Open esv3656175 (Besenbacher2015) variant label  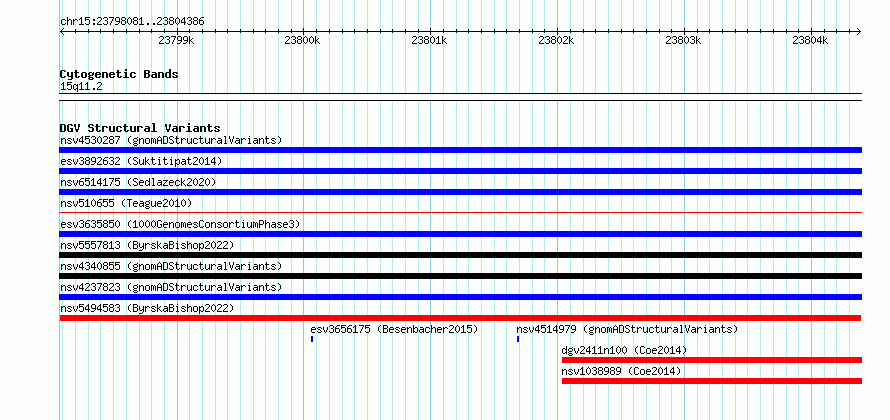coord(394,329)
